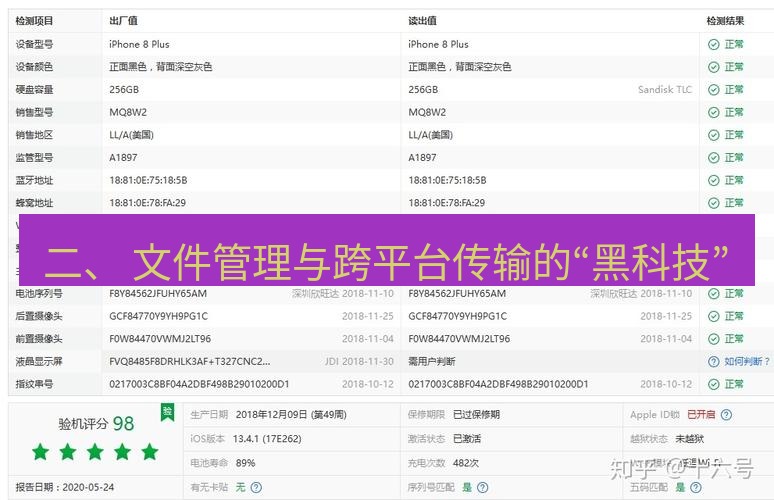Click help icon next to 有无卡贴 无
The image size is (774, 500).
[256, 488]
